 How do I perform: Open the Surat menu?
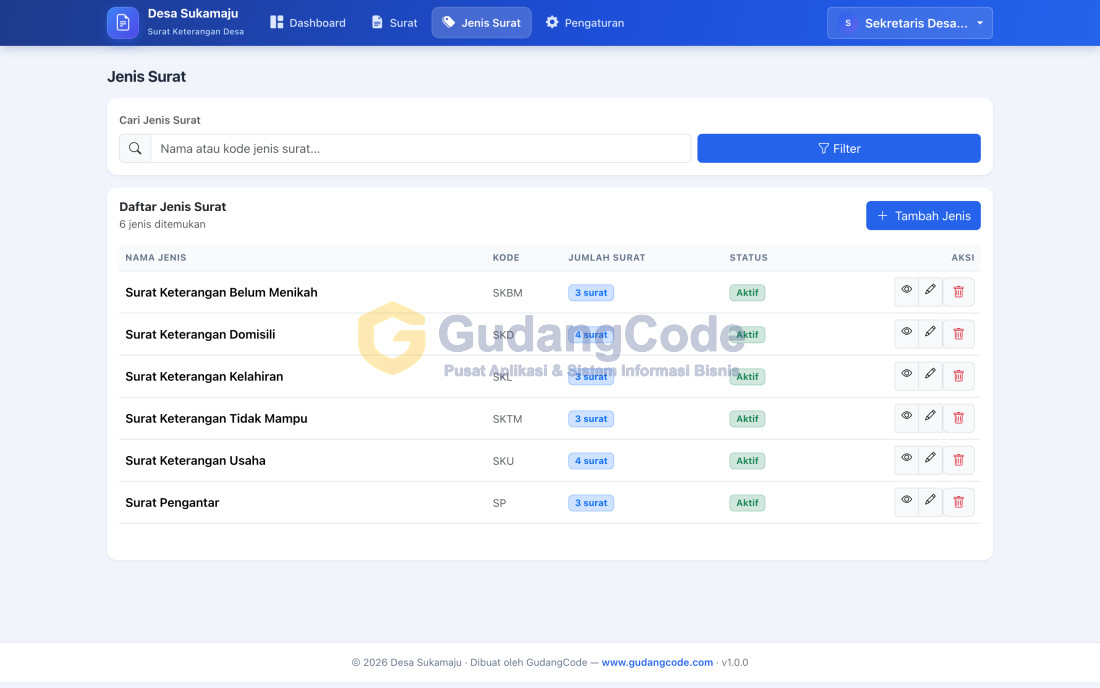pos(394,22)
